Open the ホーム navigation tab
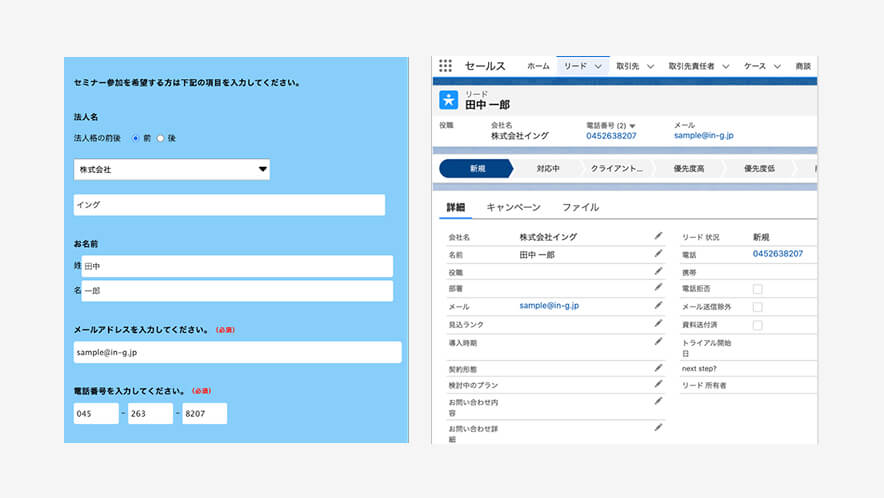Screen dimensions: 884x498 click(538, 66)
